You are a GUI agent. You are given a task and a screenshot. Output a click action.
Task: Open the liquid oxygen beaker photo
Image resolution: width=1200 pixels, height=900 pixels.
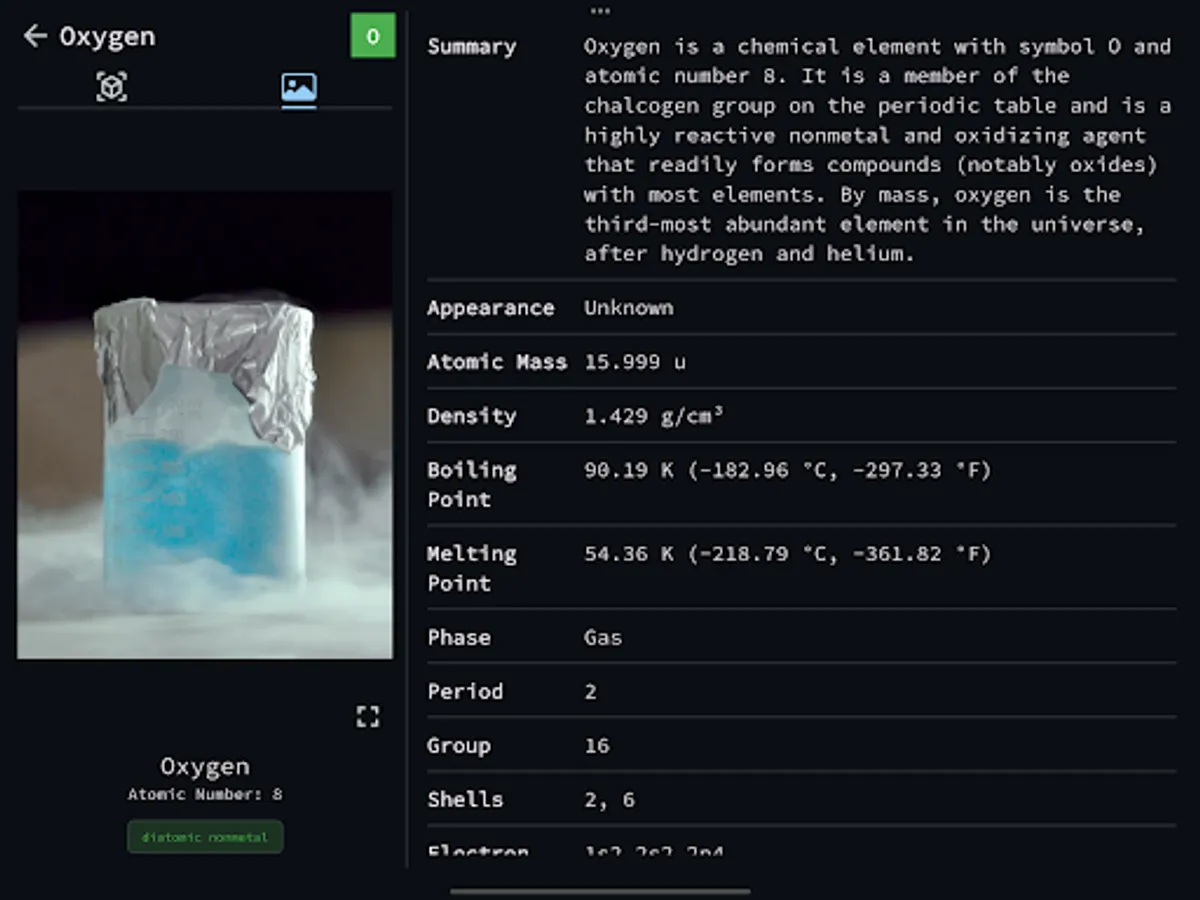click(x=205, y=425)
